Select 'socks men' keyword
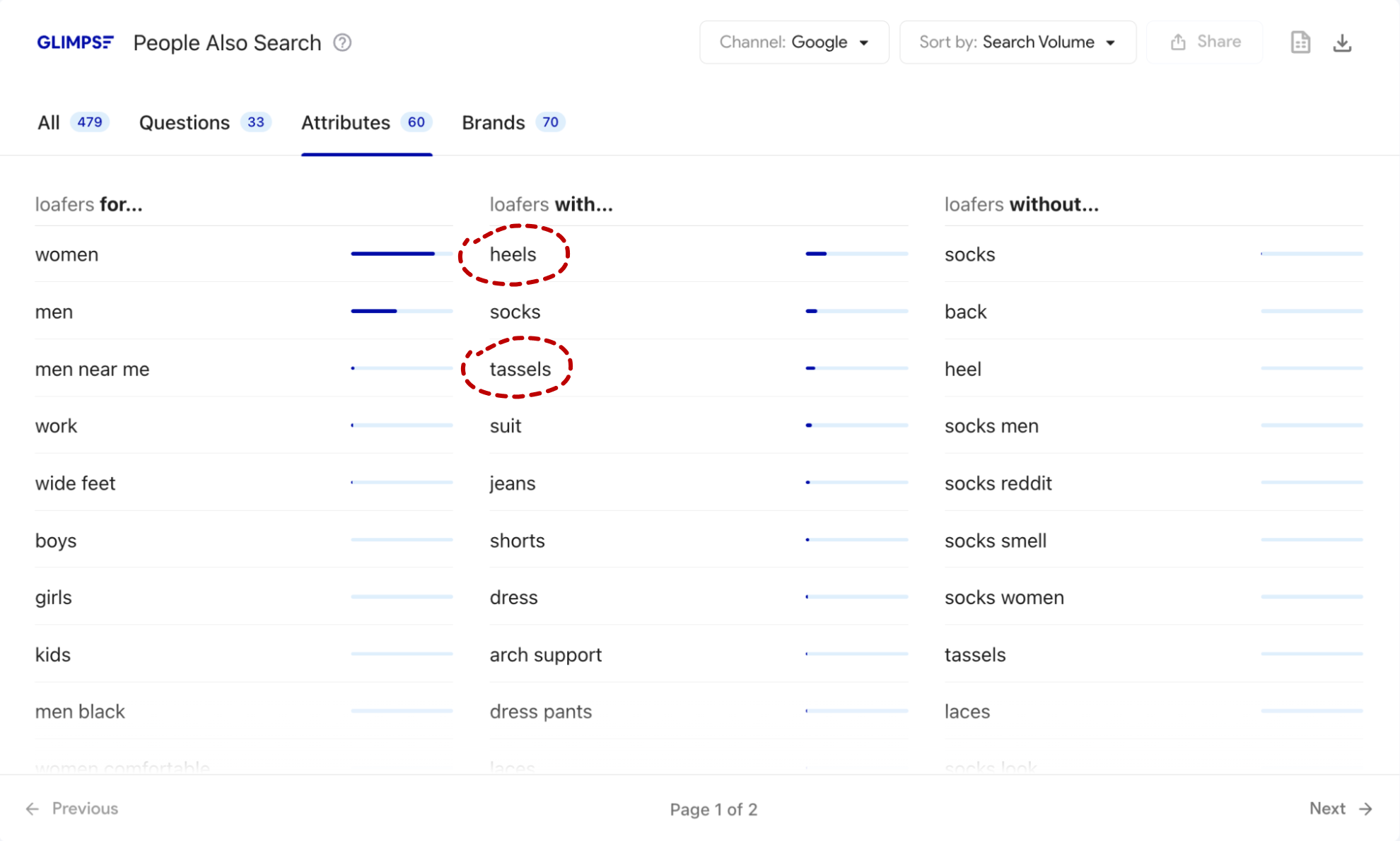1400x841 pixels. (992, 426)
